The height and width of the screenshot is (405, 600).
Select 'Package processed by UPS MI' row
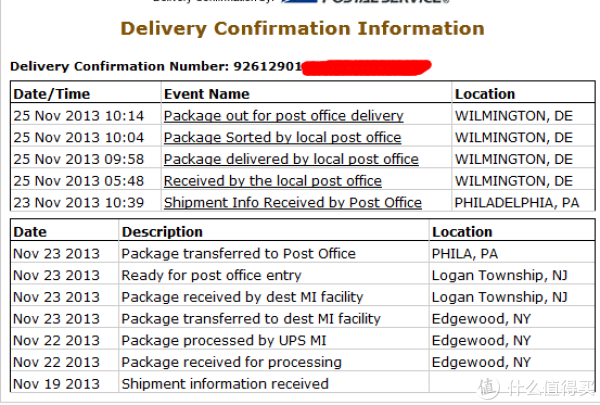[303, 340]
